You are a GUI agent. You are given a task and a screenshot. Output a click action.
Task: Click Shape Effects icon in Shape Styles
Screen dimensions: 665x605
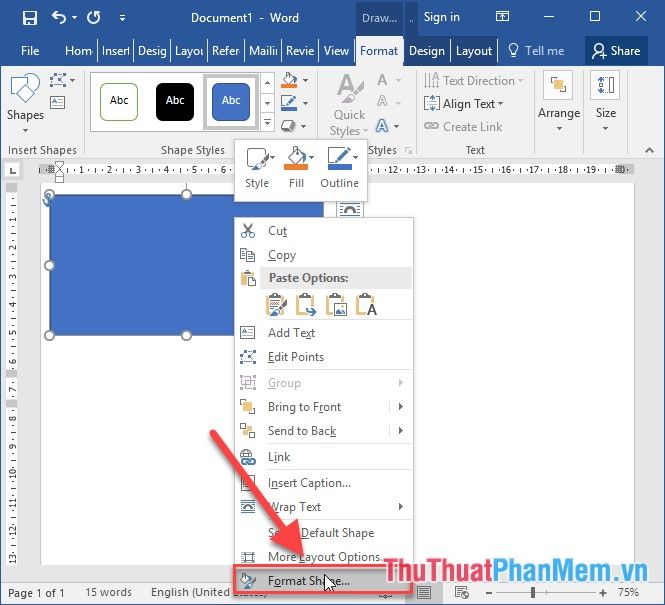(293, 126)
